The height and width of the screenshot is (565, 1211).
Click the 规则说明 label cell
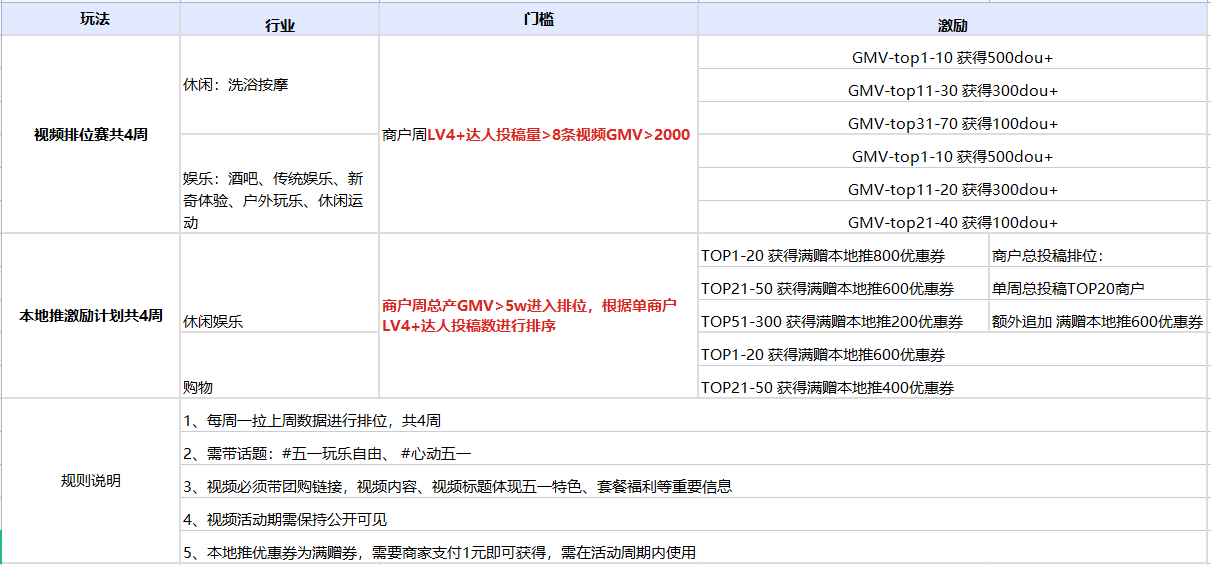90,481
